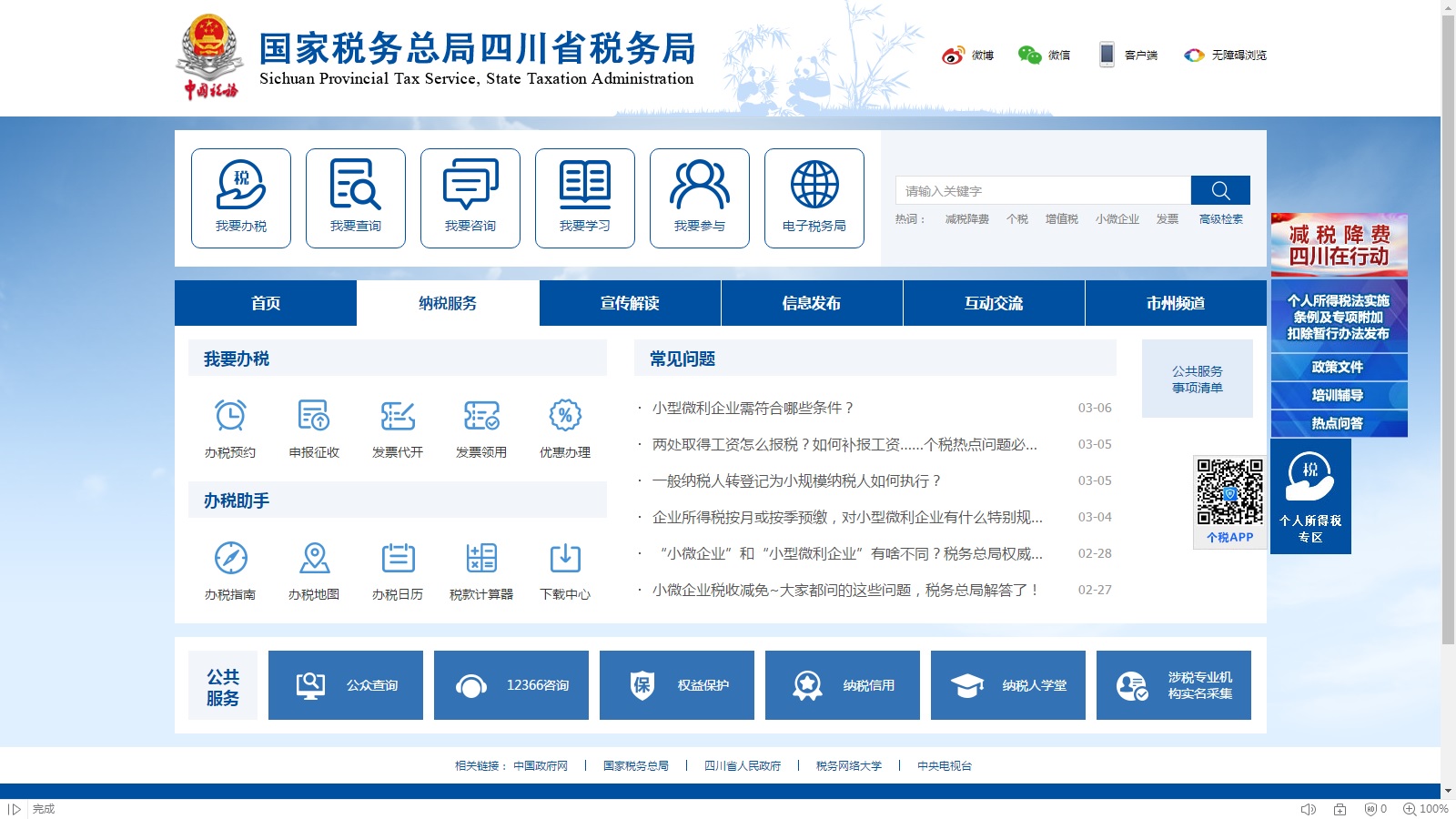This screenshot has width=1456, height=819.
Task: Open 企业所得税按月或按季预缴 question link
Action: click(847, 517)
